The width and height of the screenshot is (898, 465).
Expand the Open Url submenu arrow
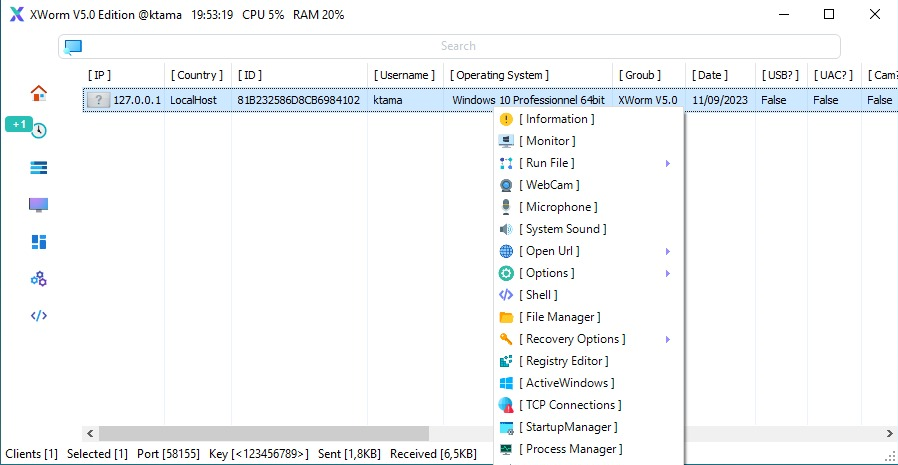coord(668,251)
